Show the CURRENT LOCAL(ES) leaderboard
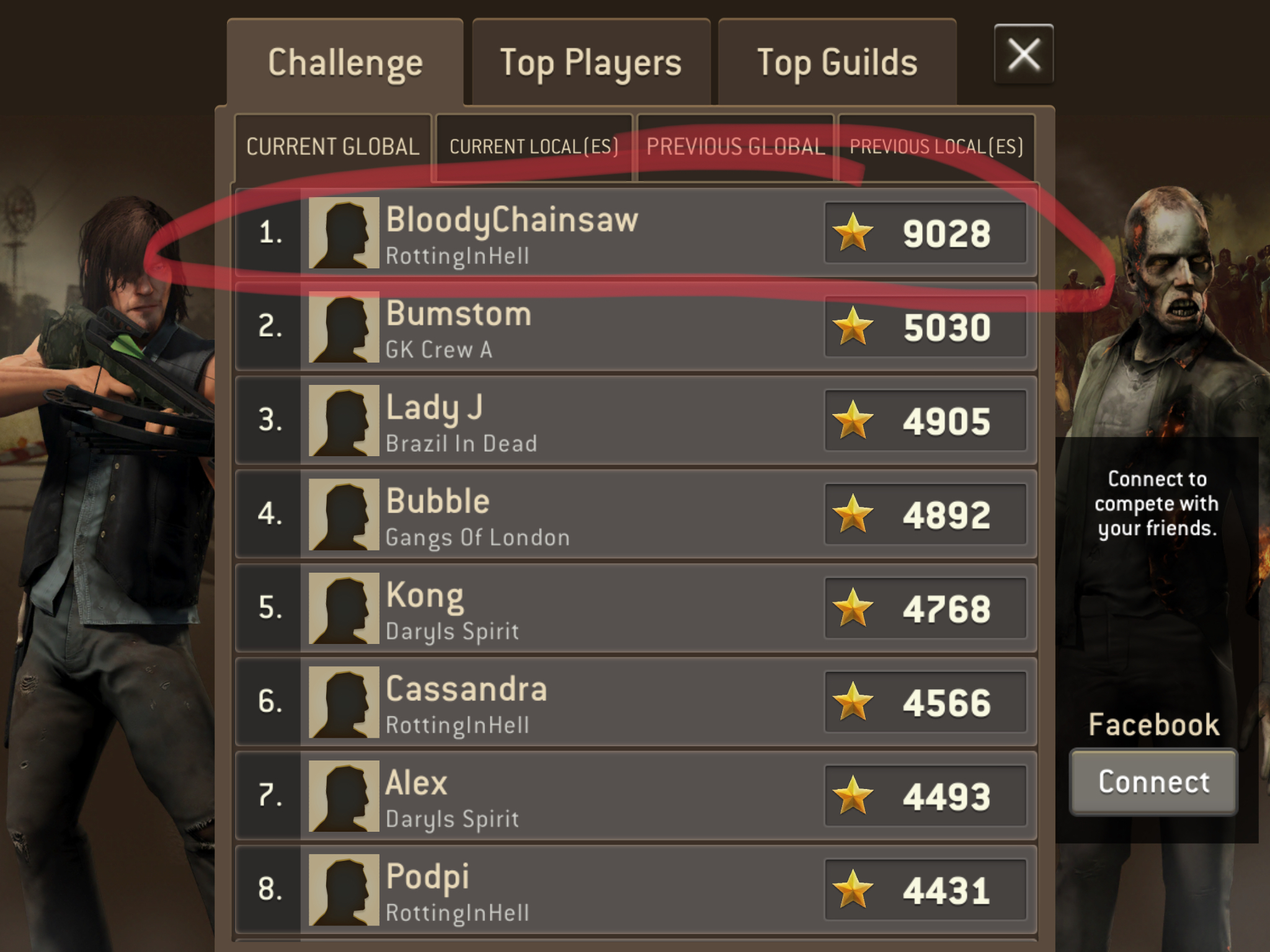The height and width of the screenshot is (952, 1270). [534, 148]
